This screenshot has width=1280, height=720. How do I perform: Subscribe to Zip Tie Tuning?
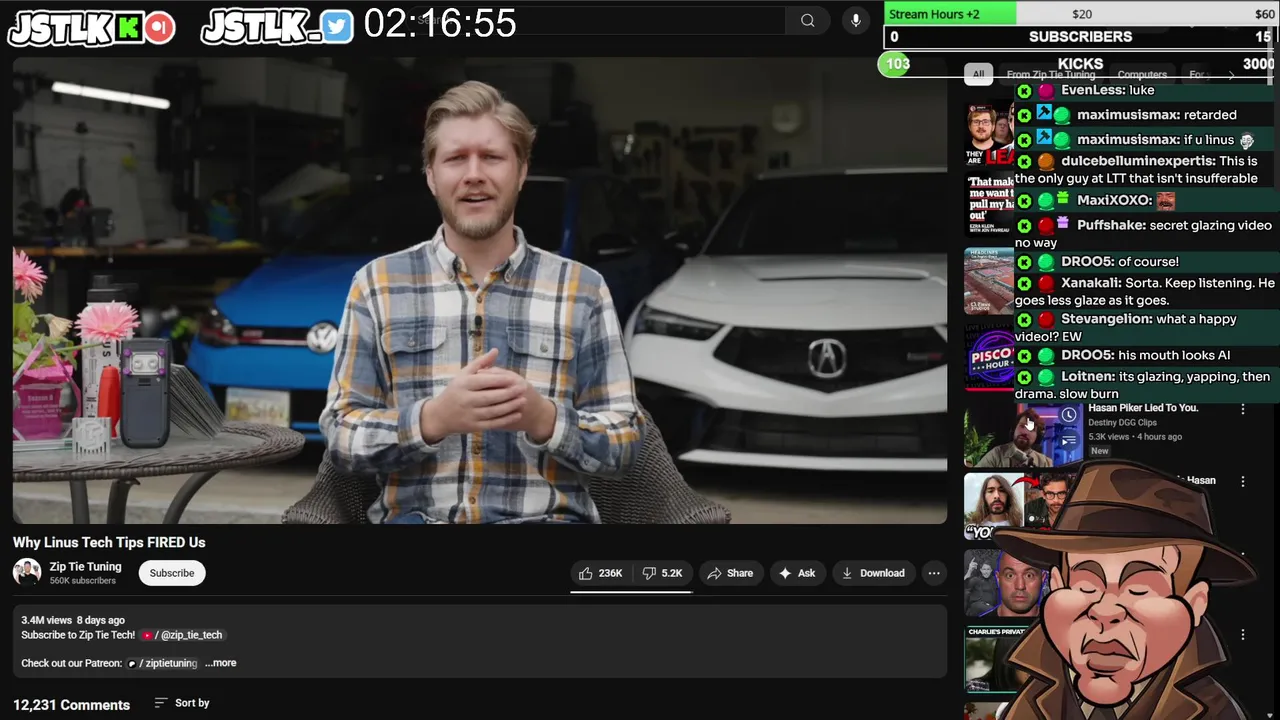pyautogui.click(x=172, y=573)
